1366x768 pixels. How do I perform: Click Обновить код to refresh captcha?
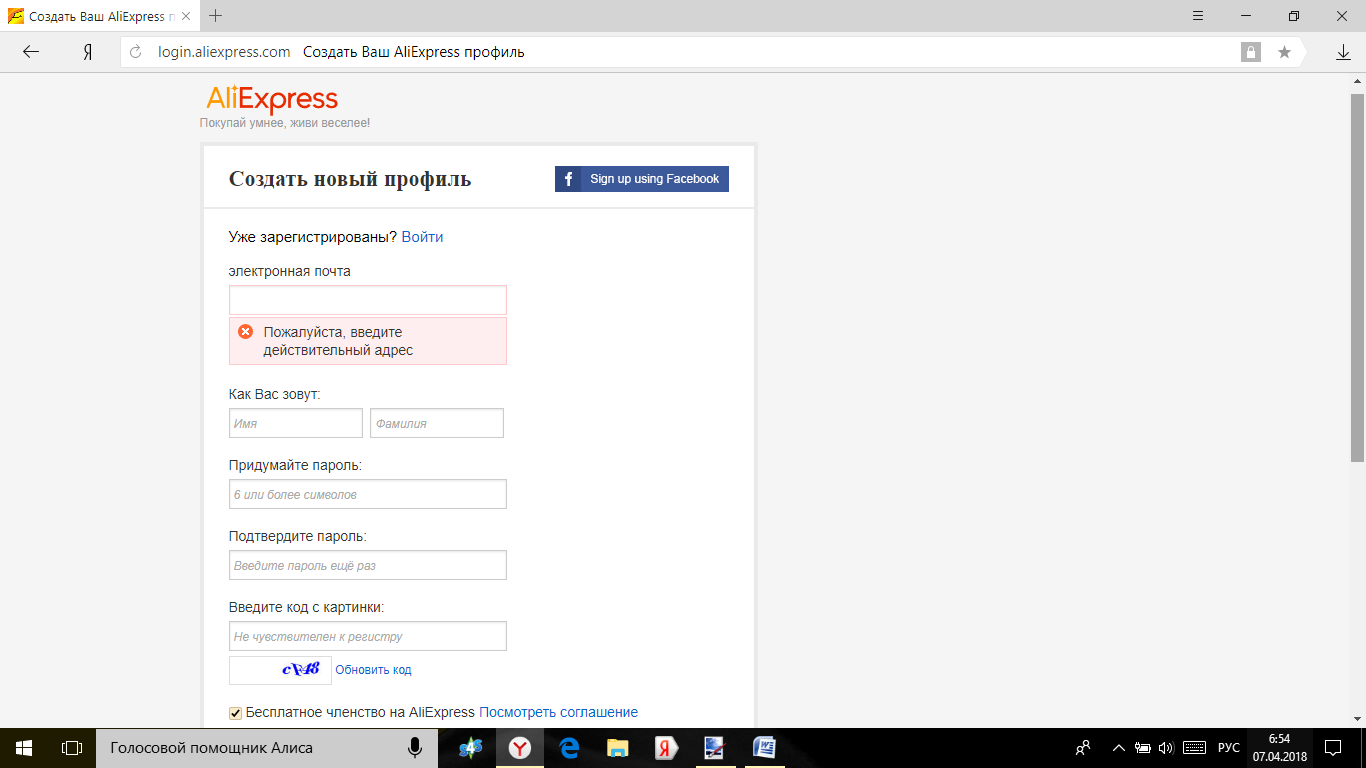373,670
